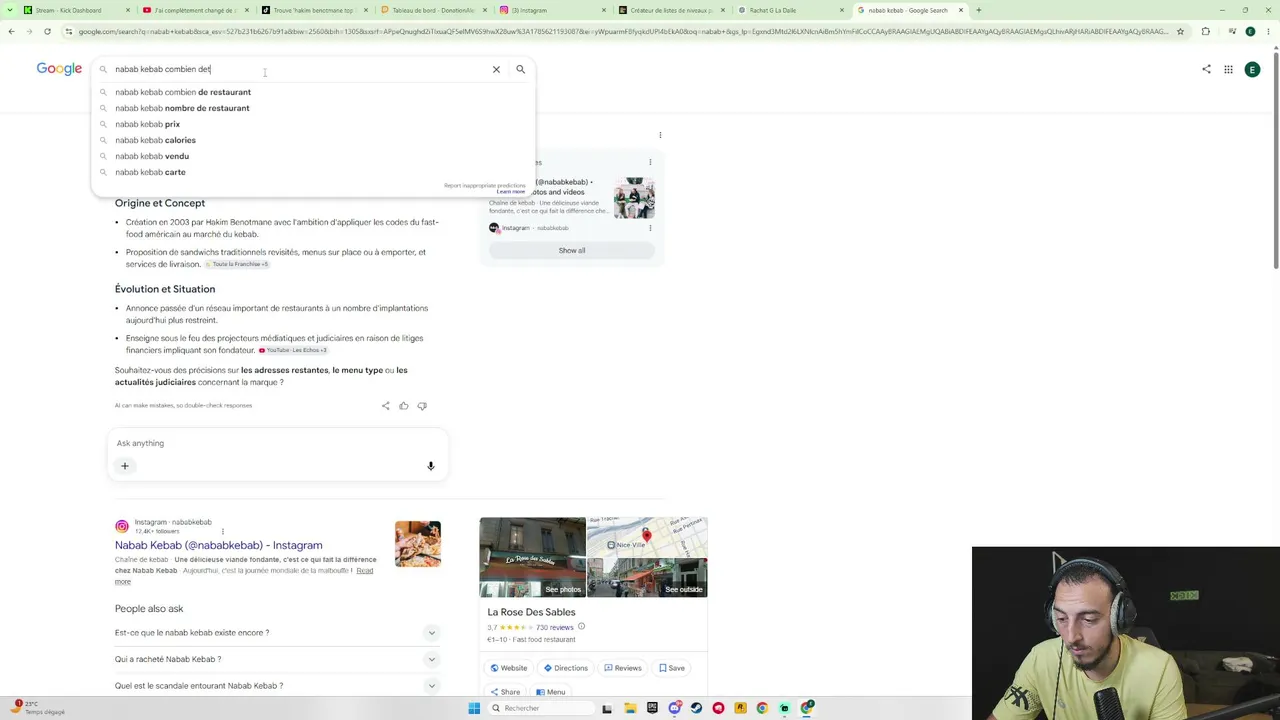The width and height of the screenshot is (1280, 720).
Task: Open the Google account avatar
Action: pyautogui.click(x=1252, y=69)
